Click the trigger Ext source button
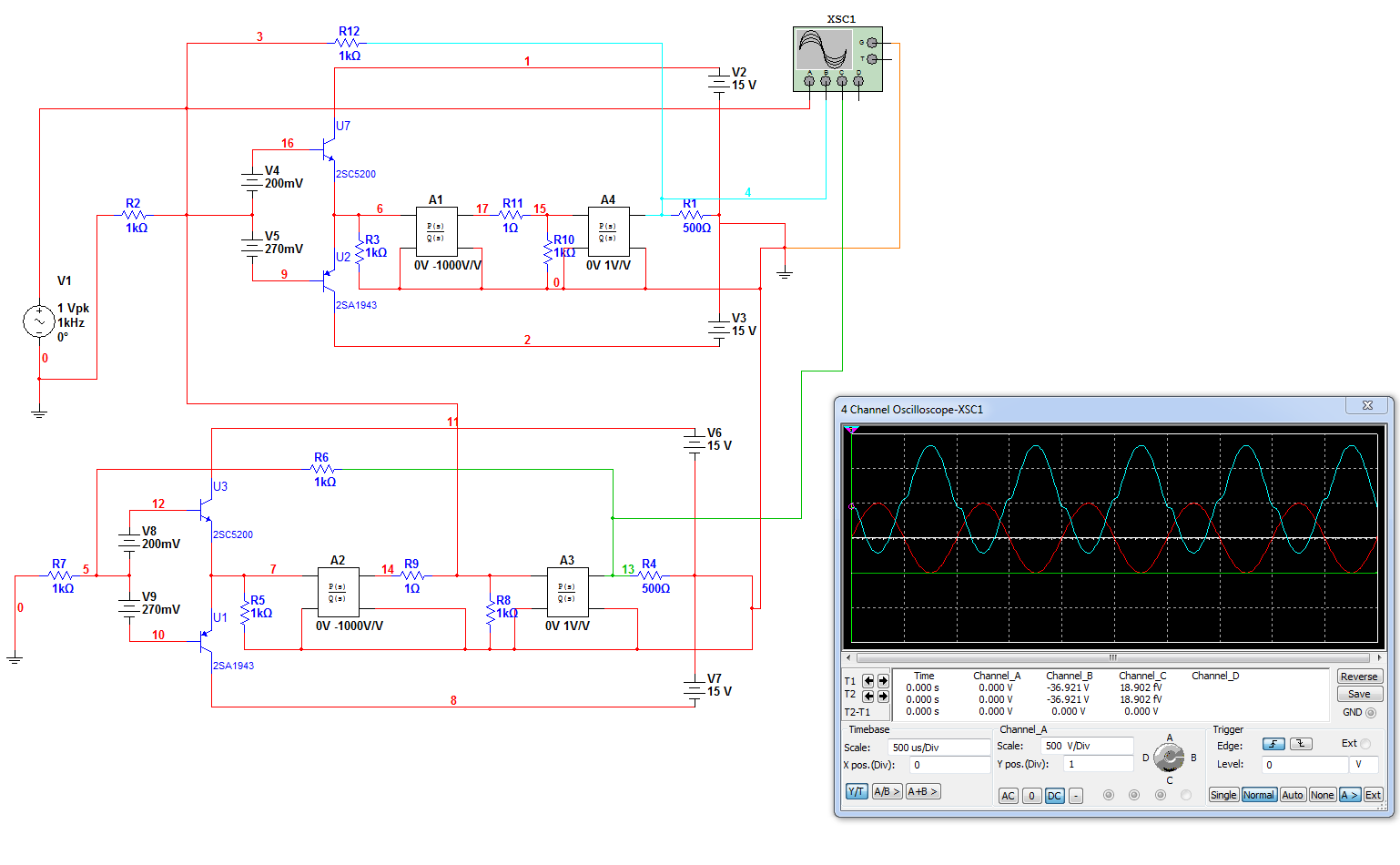Viewport: 1400px width, 865px height. 1373,795
